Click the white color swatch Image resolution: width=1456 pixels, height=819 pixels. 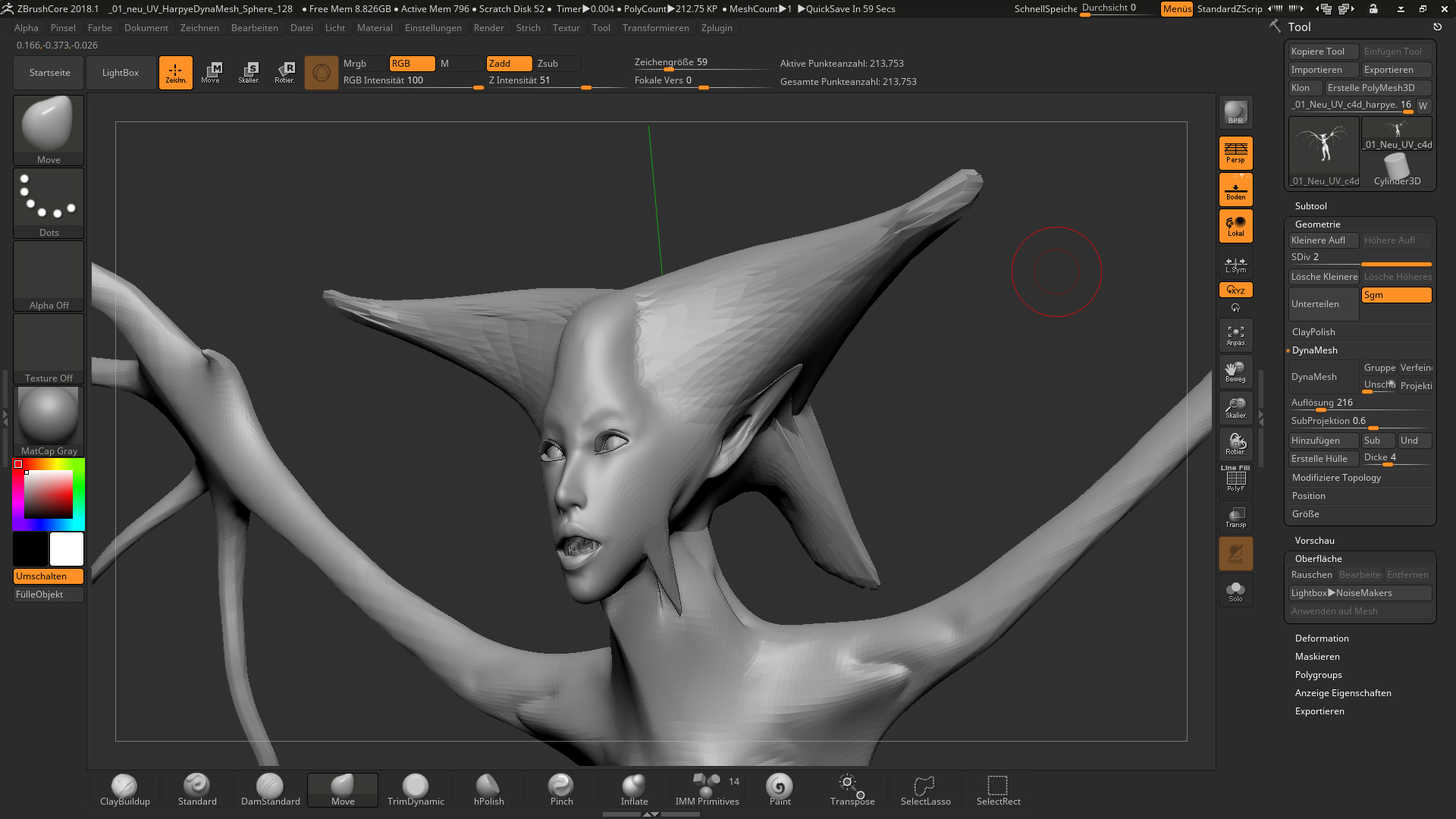click(67, 549)
